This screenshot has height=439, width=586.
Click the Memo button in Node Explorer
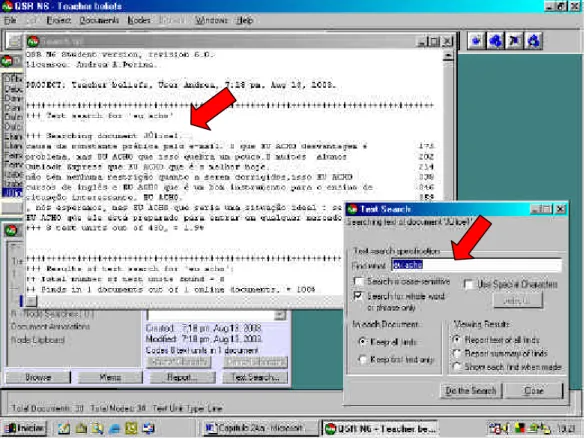(110, 378)
